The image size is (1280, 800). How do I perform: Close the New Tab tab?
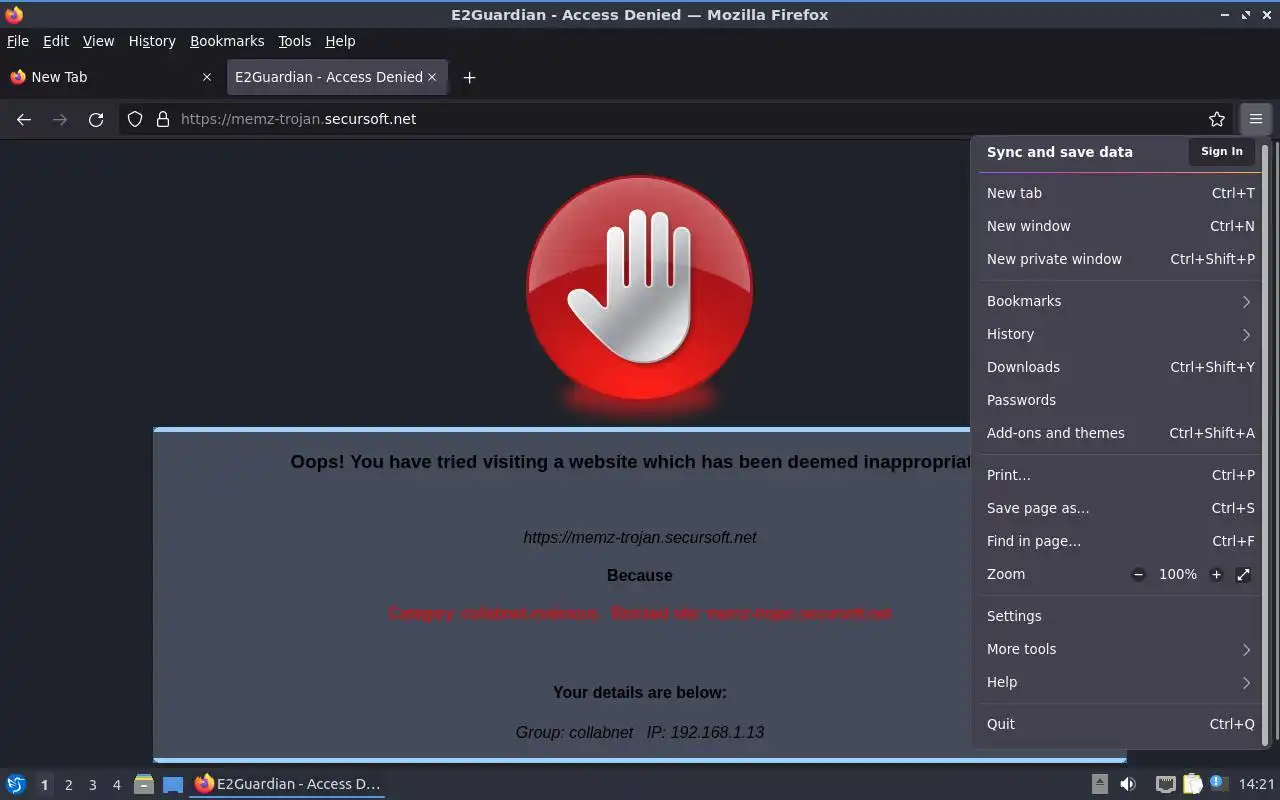[207, 77]
